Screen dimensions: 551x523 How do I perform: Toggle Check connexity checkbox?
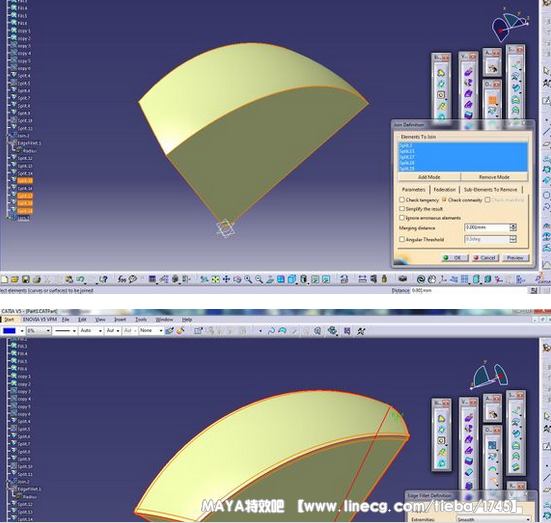(x=444, y=200)
